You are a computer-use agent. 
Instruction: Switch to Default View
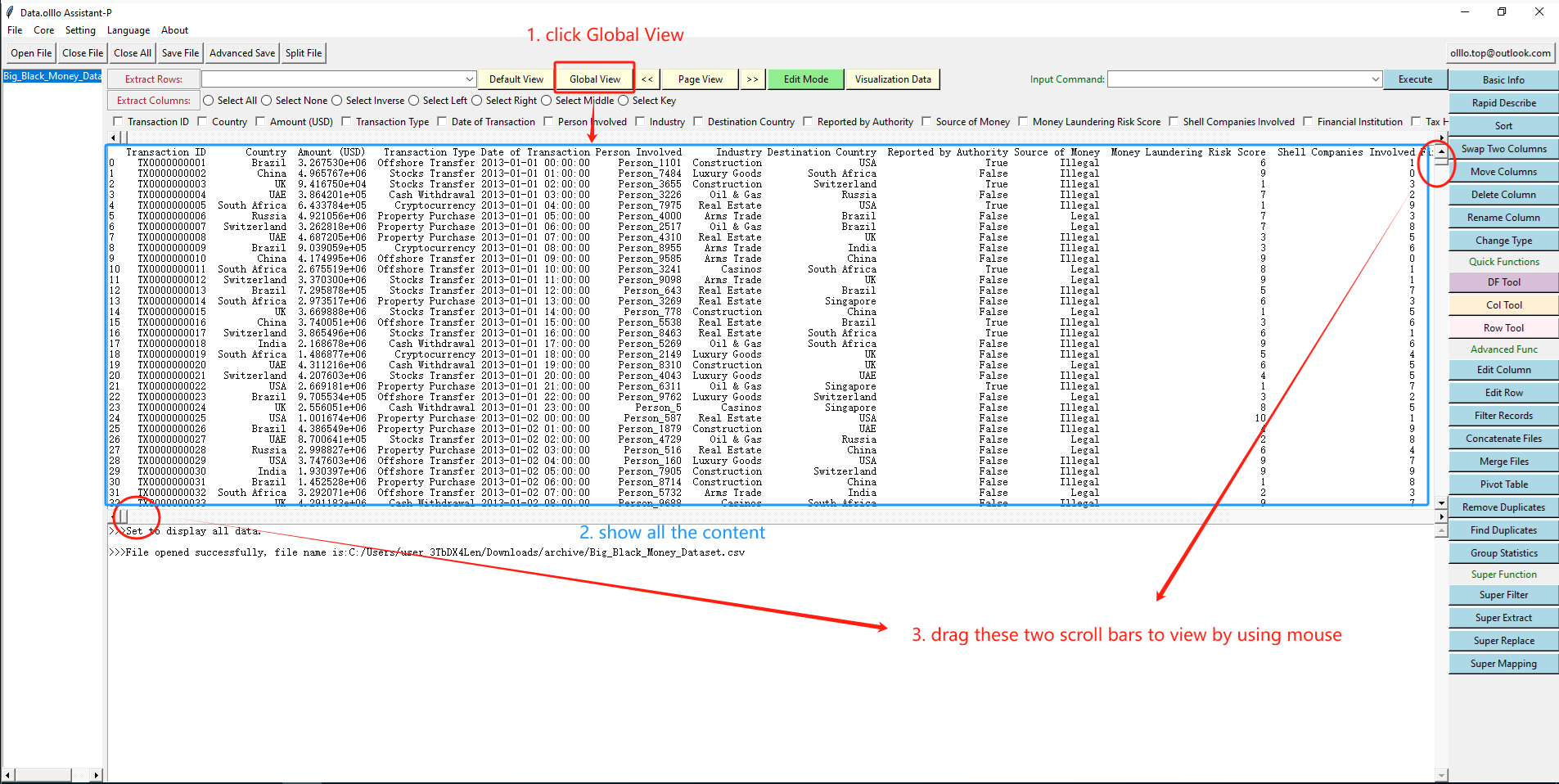(516, 79)
